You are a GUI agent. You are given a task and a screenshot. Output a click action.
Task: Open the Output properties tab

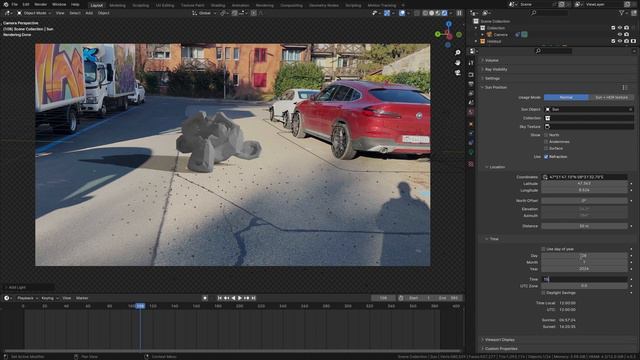pyautogui.click(x=471, y=84)
